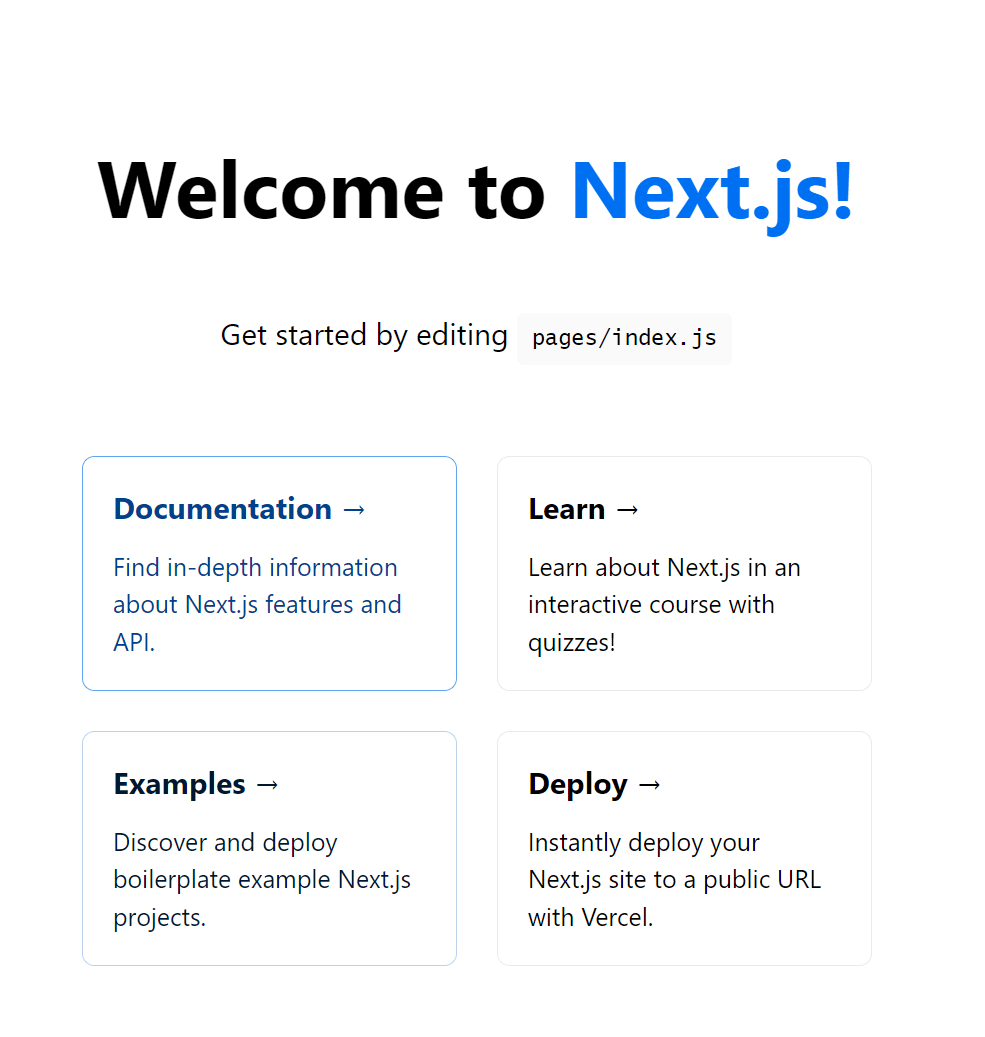Click 'Find in-depth information about Next.js' description
This screenshot has height=1037, width=985.
[257, 604]
